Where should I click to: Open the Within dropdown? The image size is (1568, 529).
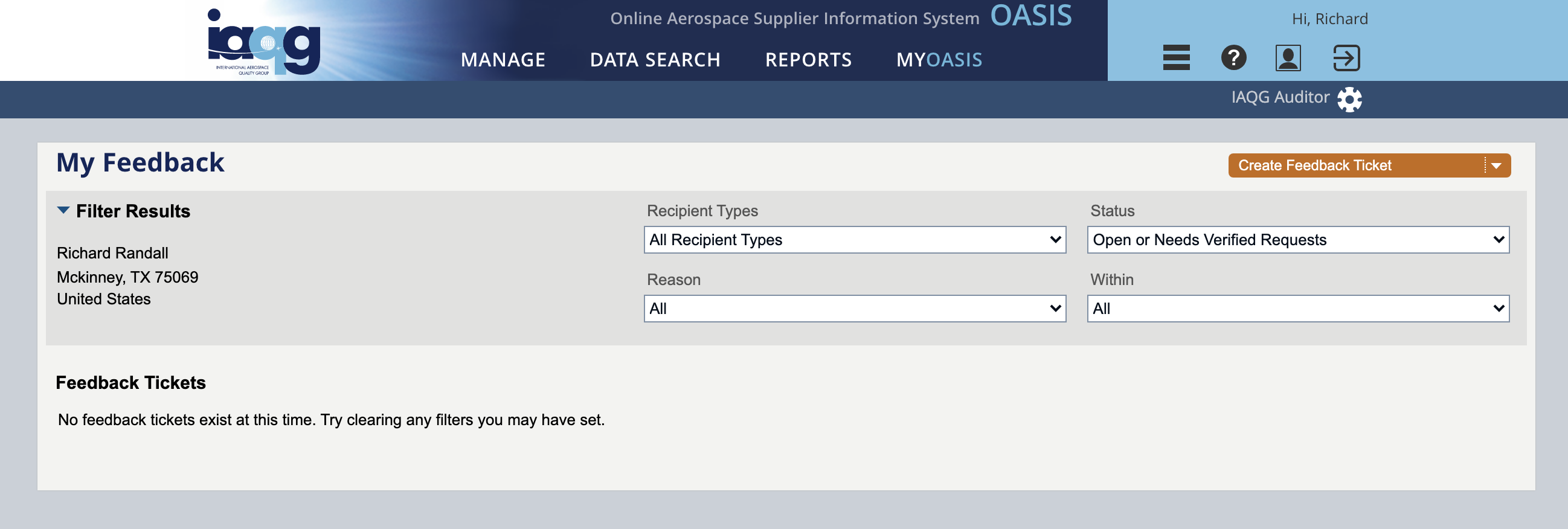[x=1298, y=309]
